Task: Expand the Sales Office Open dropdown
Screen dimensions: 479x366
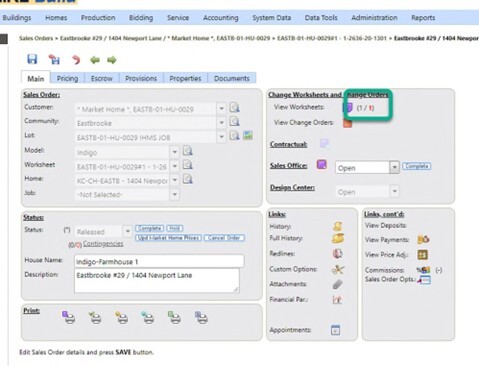Action: click(394, 167)
